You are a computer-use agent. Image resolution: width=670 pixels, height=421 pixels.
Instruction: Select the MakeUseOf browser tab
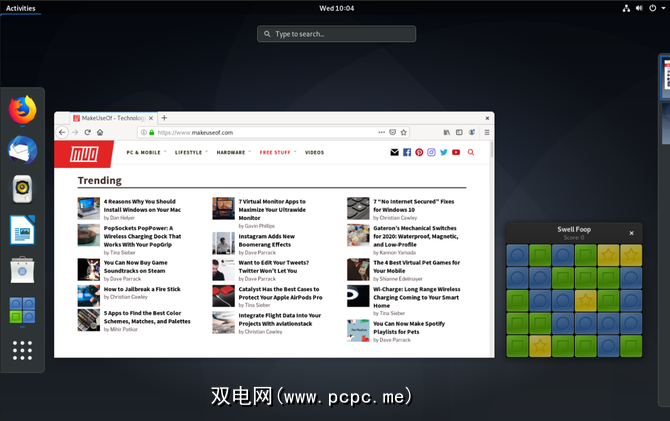[x=113, y=118]
